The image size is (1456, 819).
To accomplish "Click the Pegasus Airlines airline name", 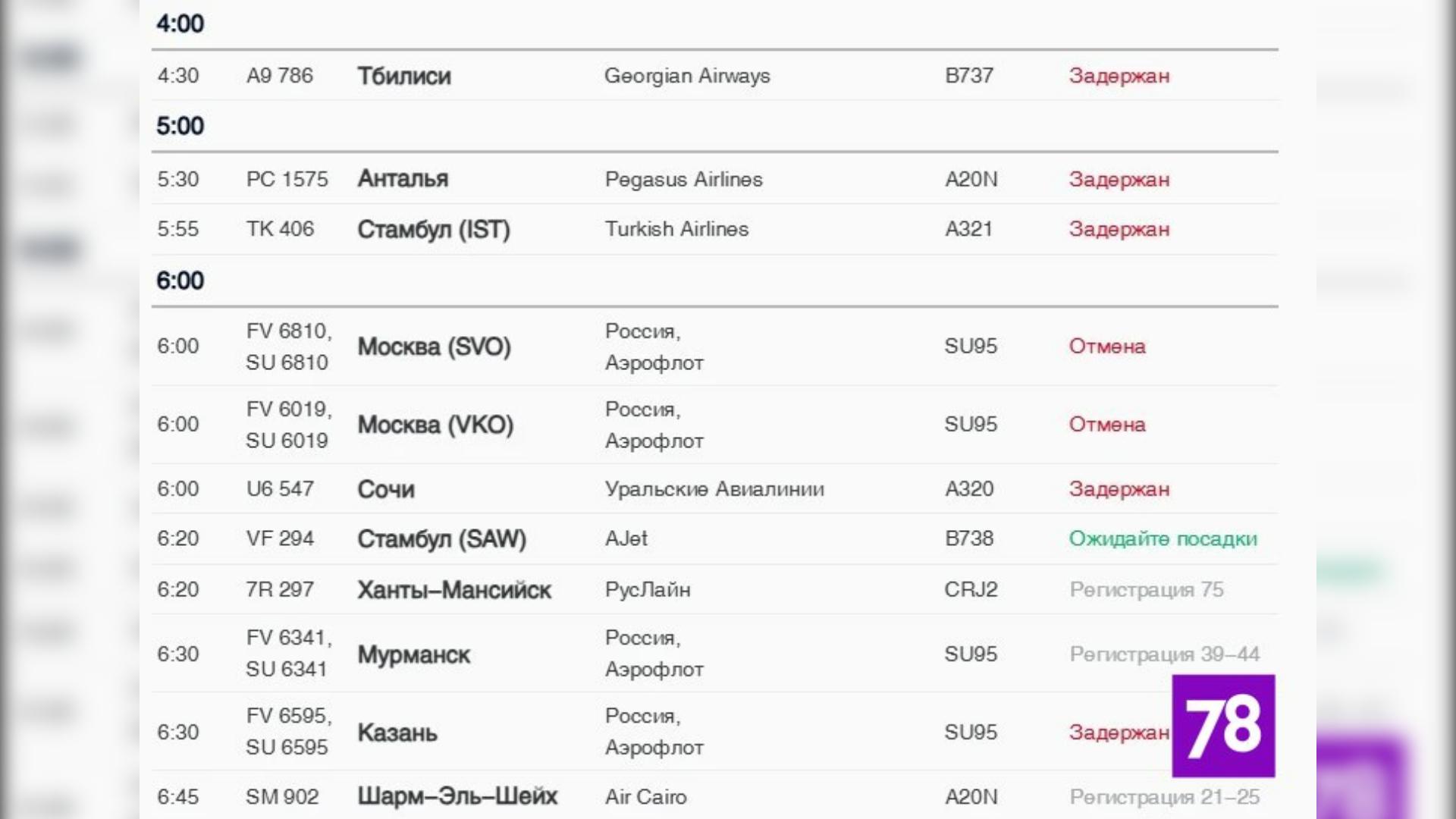I will (x=683, y=180).
